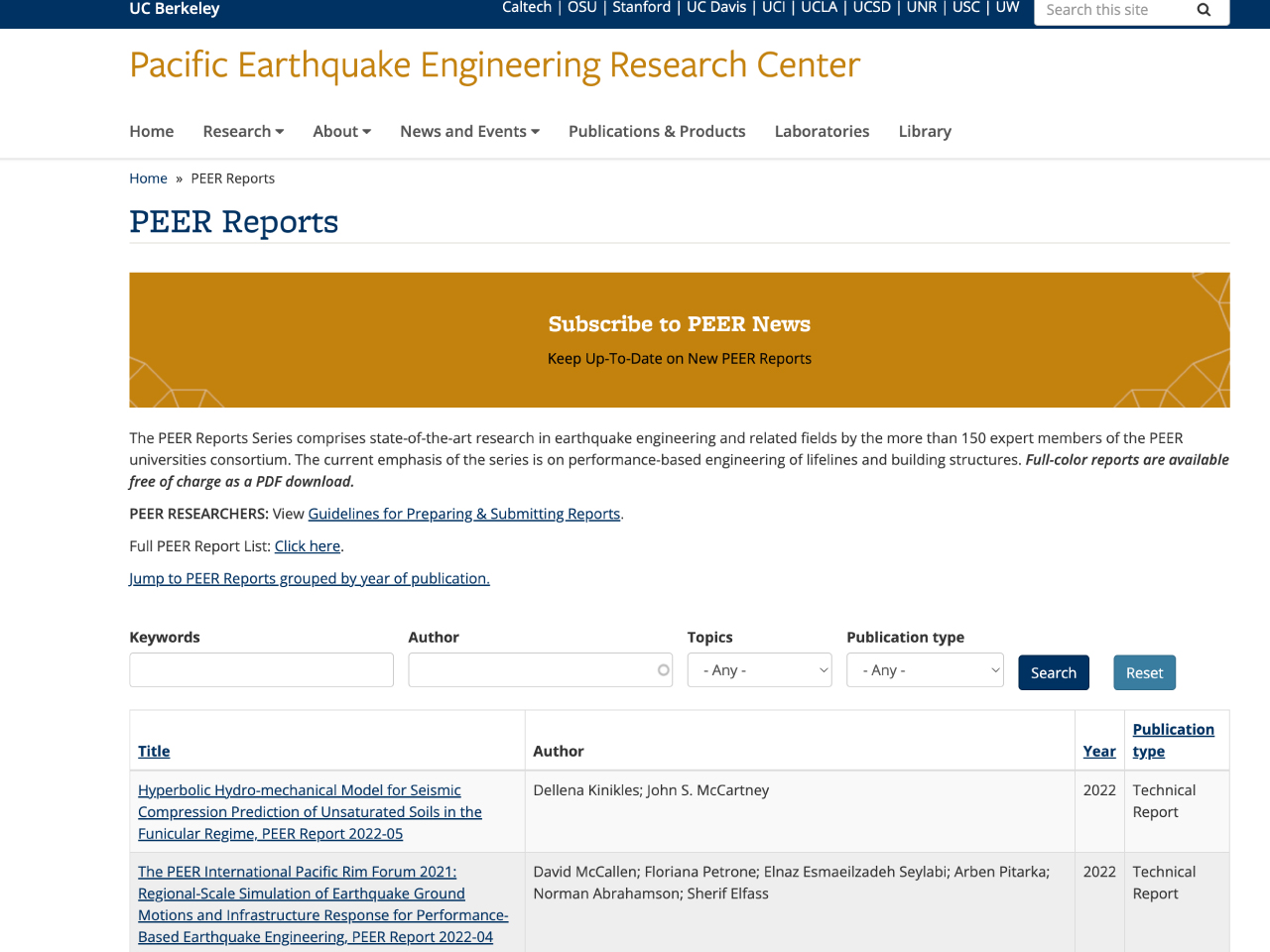This screenshot has height=952, width=1270.
Task: Click the Pacific Earthquake Engineering Research Center title
Action: pyautogui.click(x=494, y=65)
